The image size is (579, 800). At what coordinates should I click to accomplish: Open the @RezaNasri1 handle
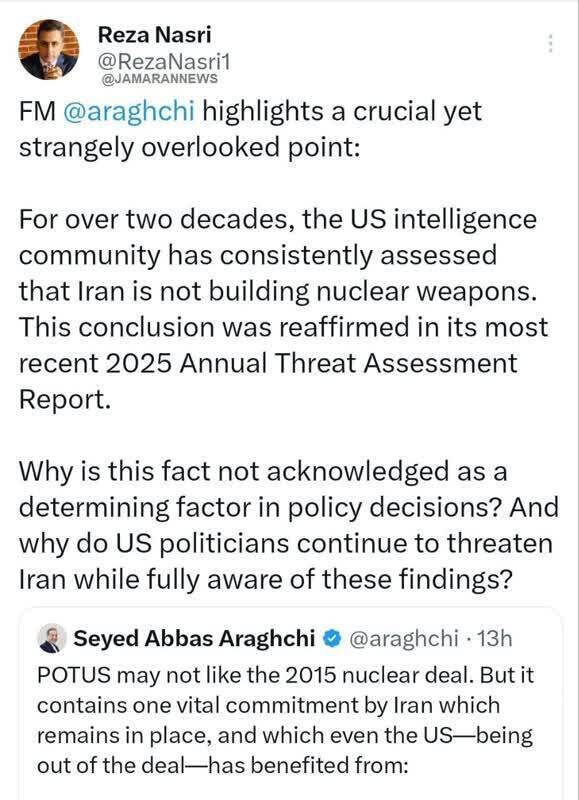point(163,62)
